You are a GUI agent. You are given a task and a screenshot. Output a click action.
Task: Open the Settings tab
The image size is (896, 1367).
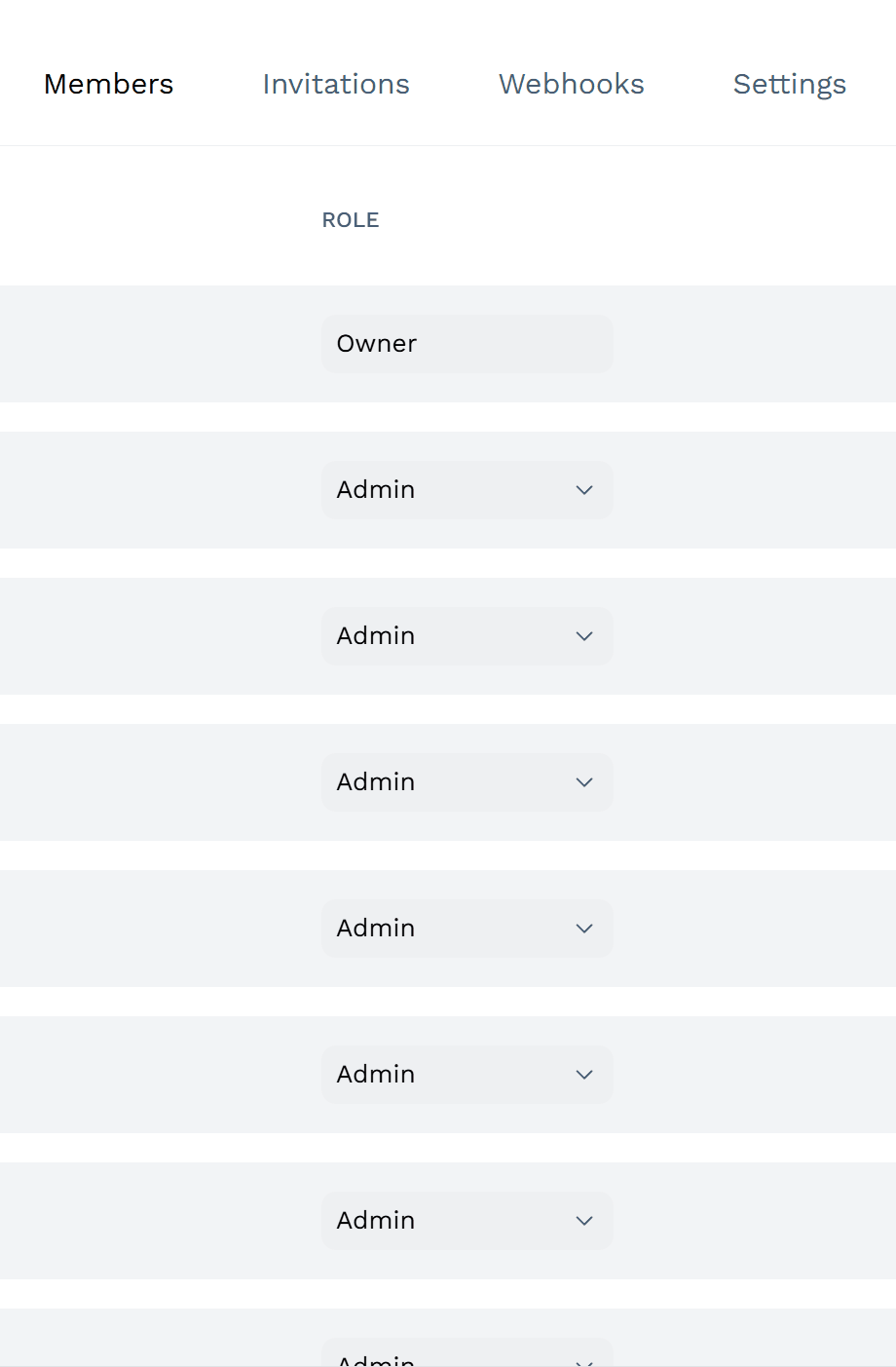pos(790,85)
